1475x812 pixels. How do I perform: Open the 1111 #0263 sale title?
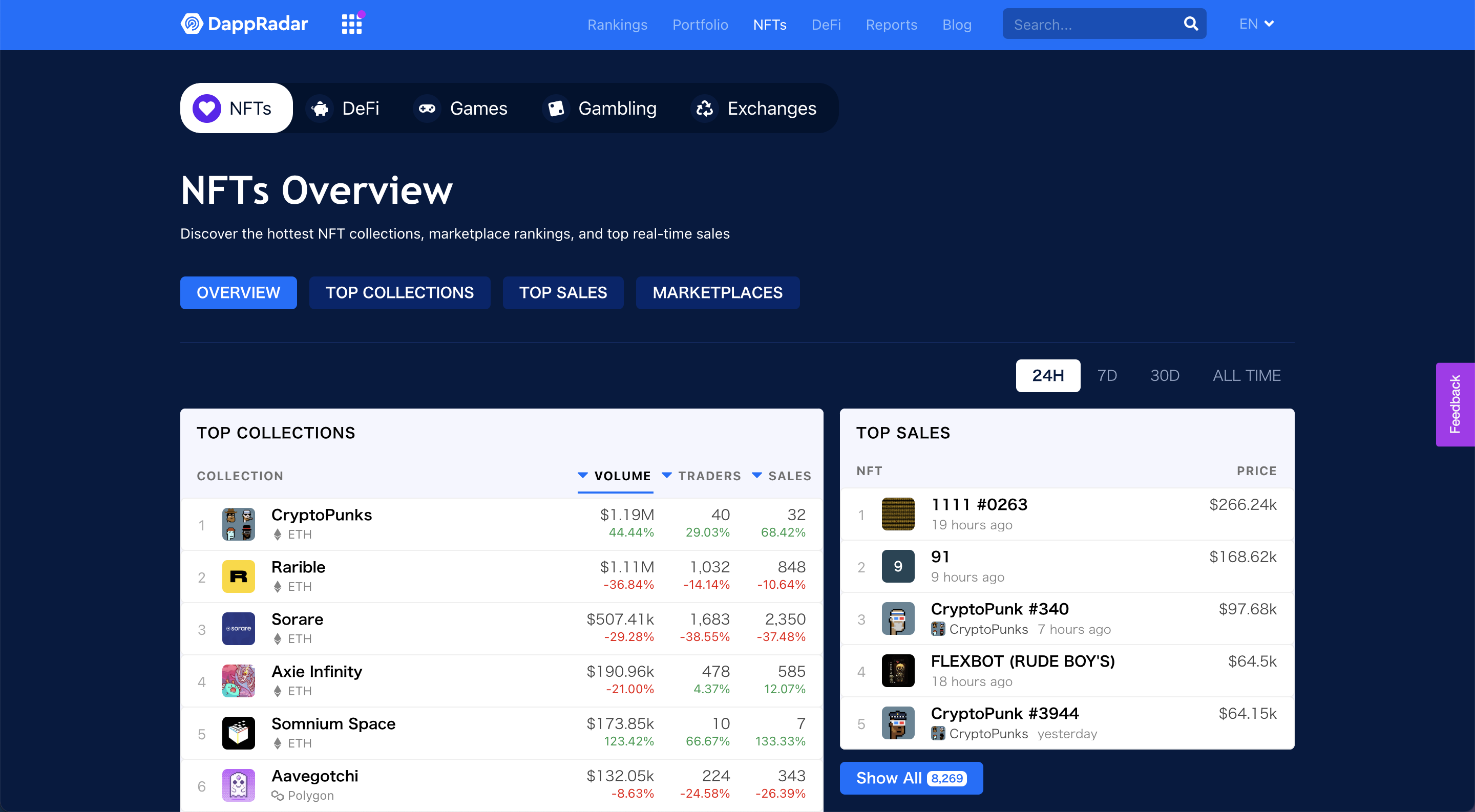tap(979, 504)
